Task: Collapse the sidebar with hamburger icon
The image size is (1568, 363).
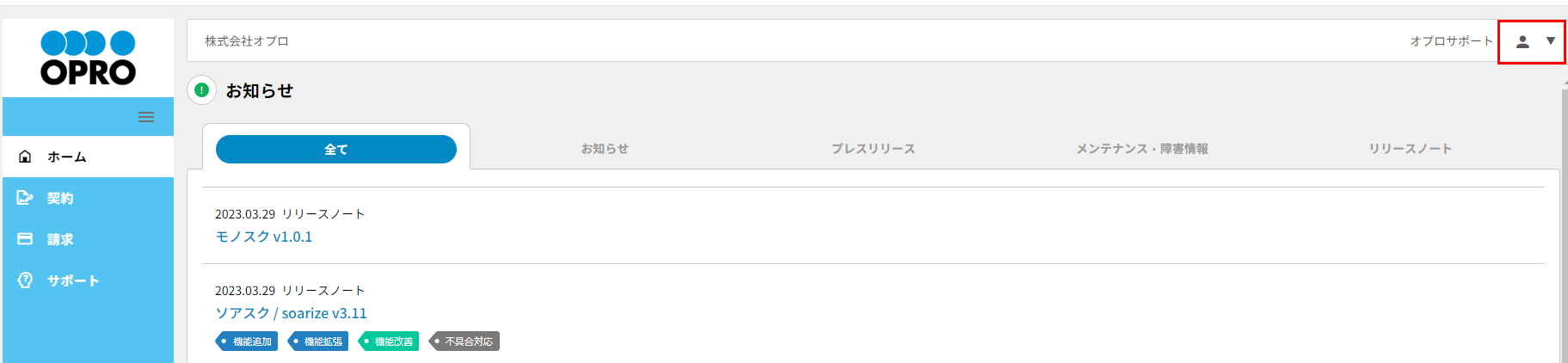Action: point(146,117)
